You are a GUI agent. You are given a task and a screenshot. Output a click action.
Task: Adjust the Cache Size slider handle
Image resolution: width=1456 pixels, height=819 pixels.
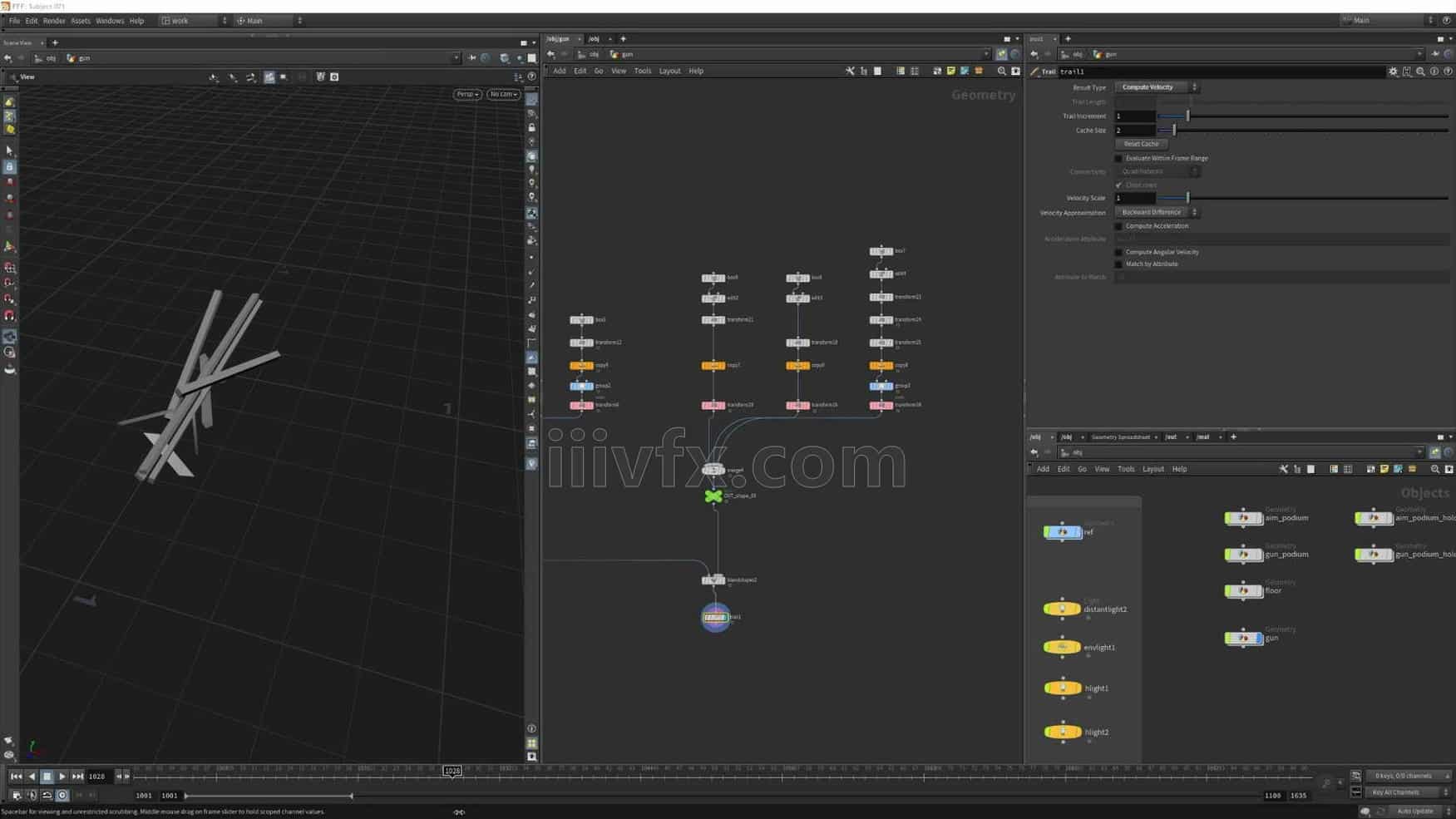1174,130
